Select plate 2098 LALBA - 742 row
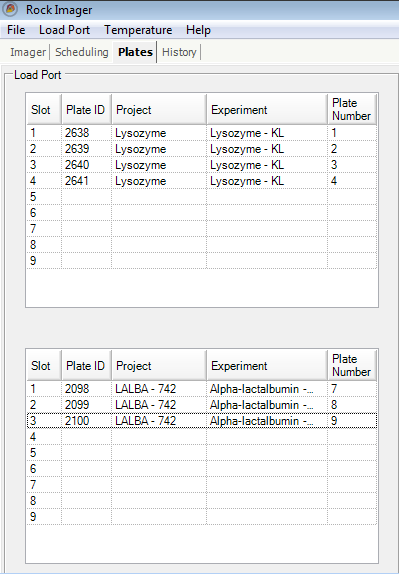399x574 pixels. point(202,389)
